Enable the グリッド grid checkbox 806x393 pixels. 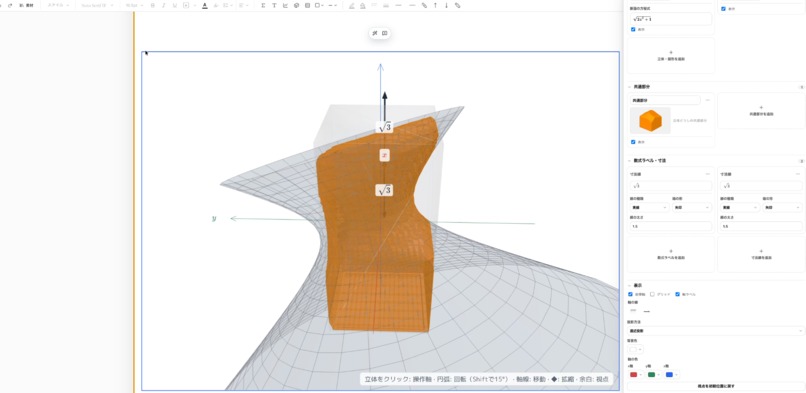click(652, 294)
